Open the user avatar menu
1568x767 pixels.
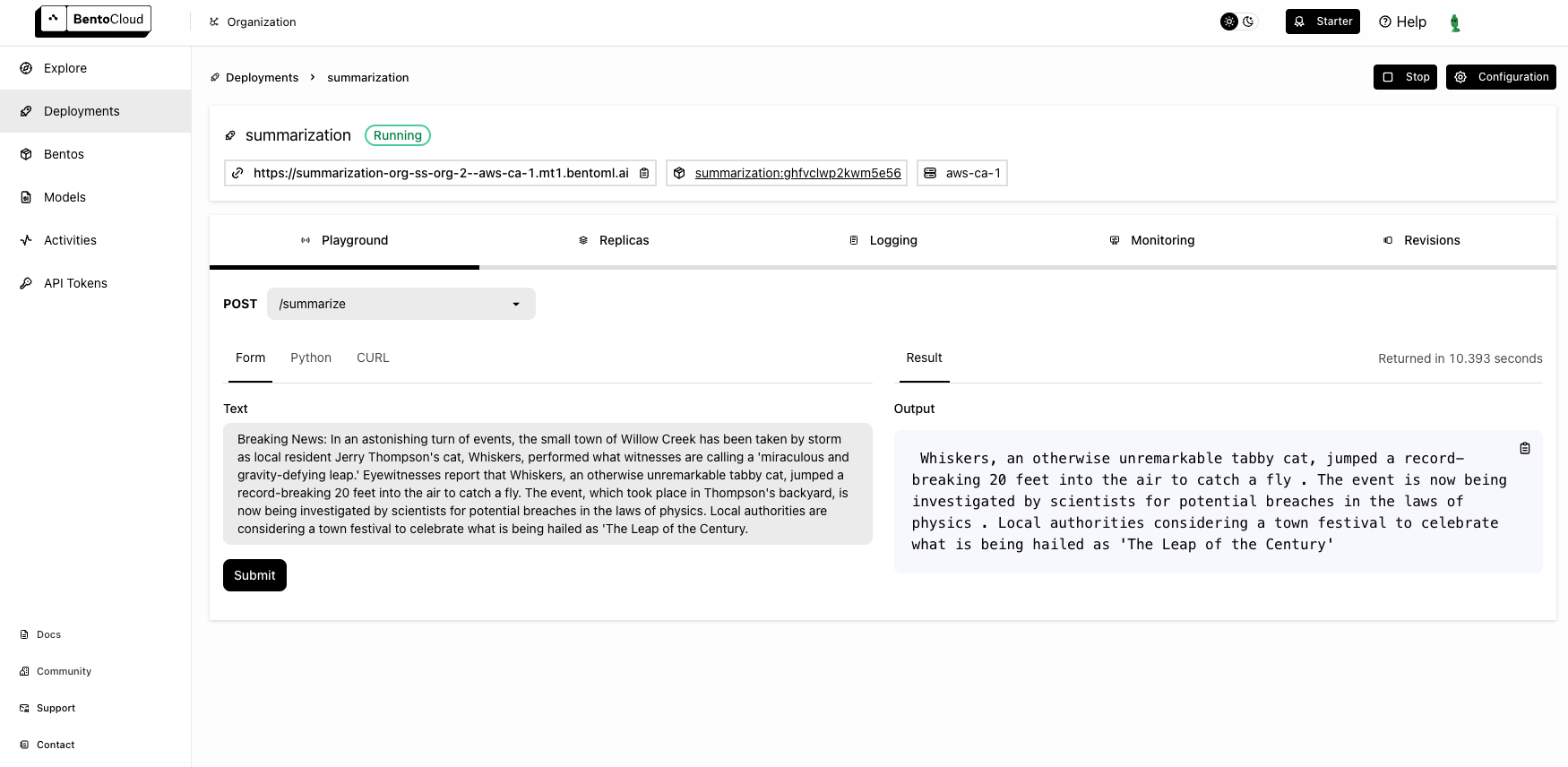pyautogui.click(x=1455, y=22)
